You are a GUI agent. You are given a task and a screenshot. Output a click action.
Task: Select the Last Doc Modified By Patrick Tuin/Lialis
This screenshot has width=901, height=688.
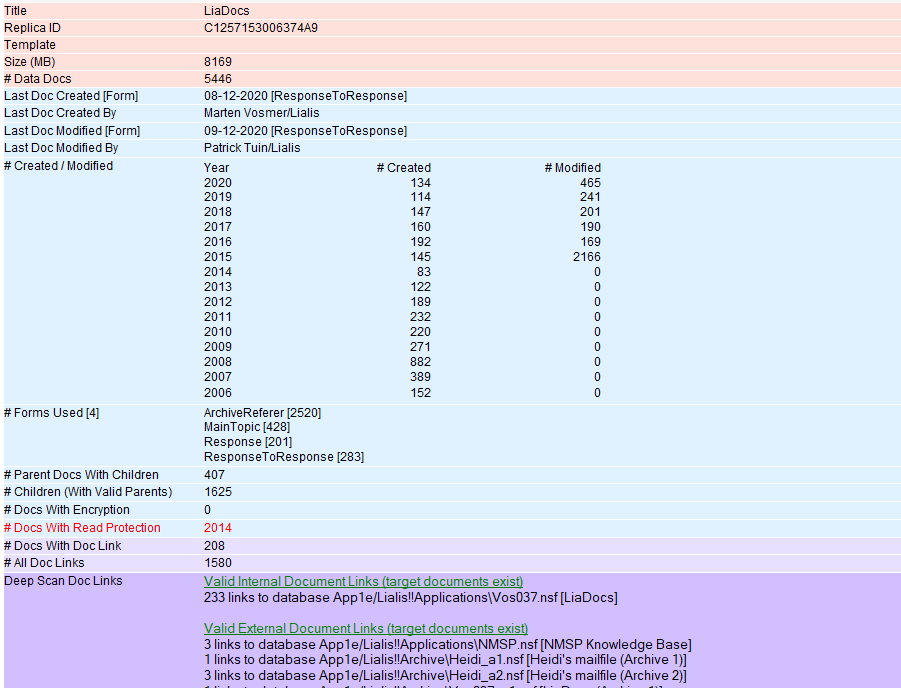250,147
